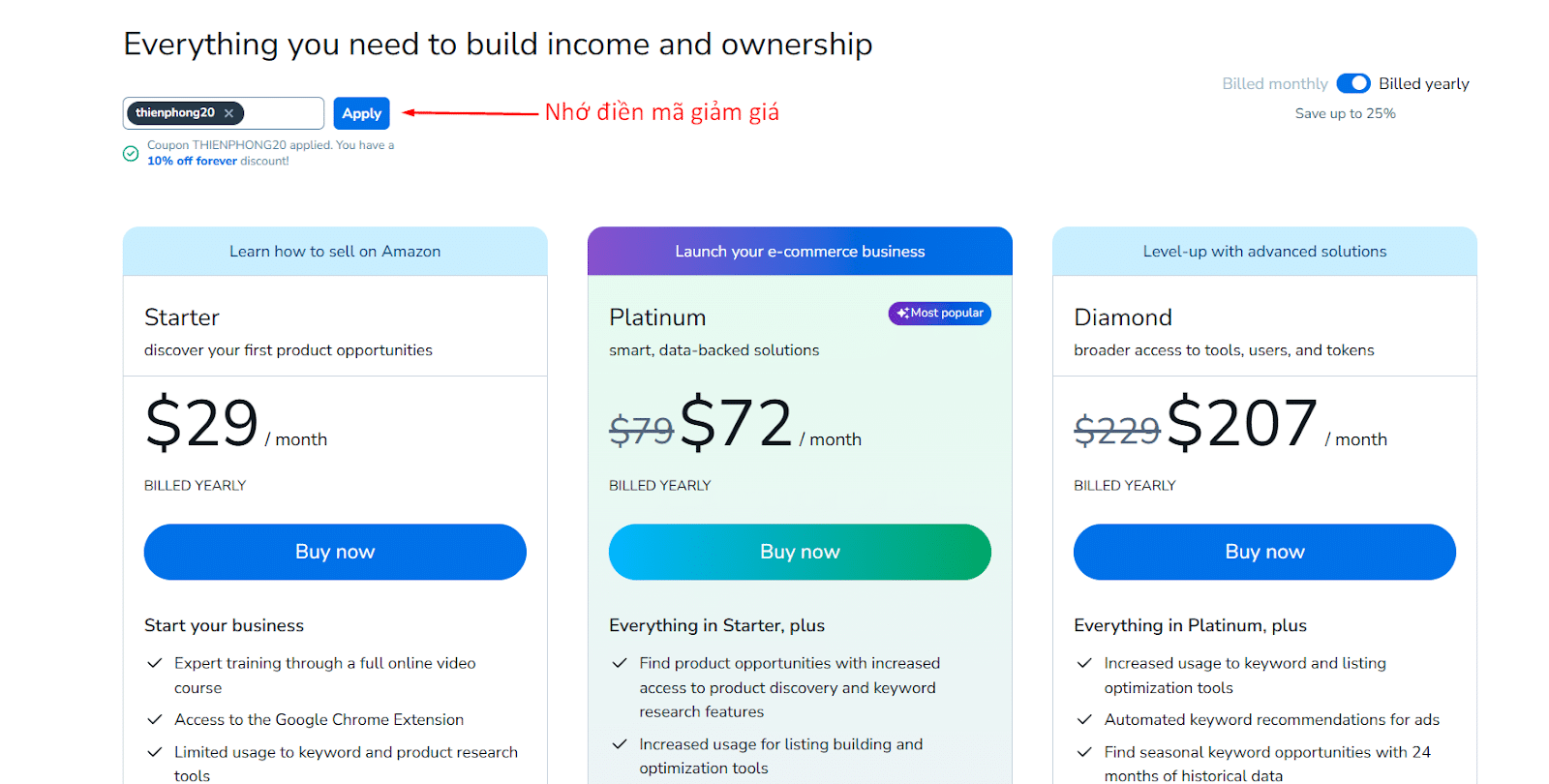Remove the thienphong20 coupon tag

229,113
